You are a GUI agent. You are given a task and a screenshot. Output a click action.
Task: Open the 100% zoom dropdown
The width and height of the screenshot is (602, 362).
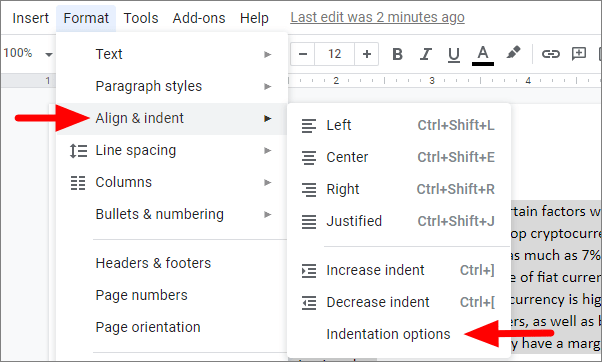point(28,53)
